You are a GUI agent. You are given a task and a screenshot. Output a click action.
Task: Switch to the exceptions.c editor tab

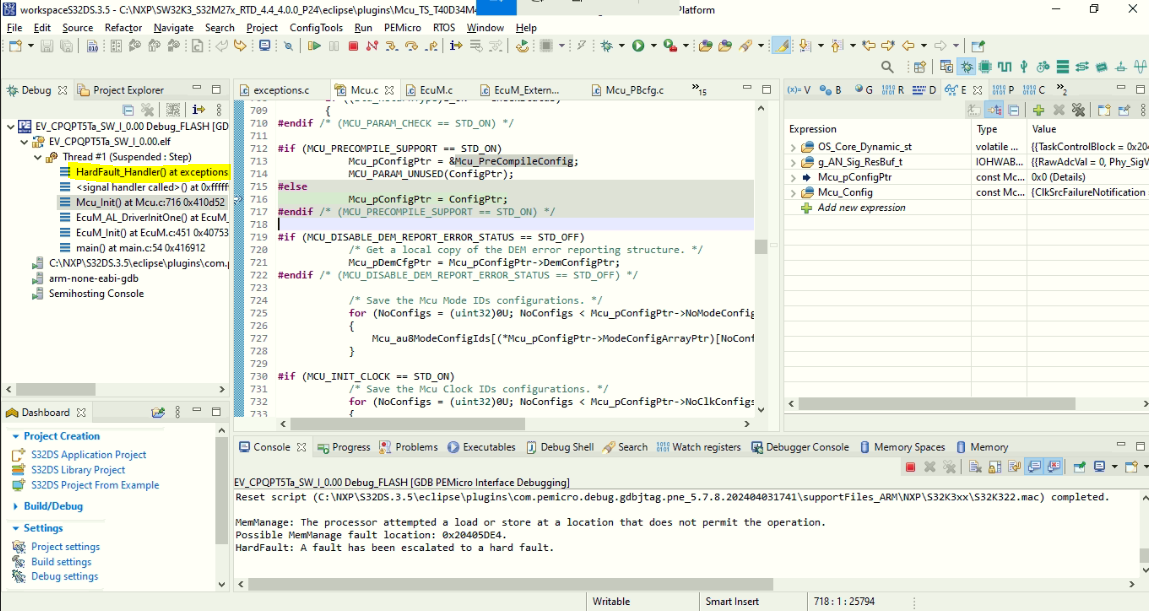point(279,90)
